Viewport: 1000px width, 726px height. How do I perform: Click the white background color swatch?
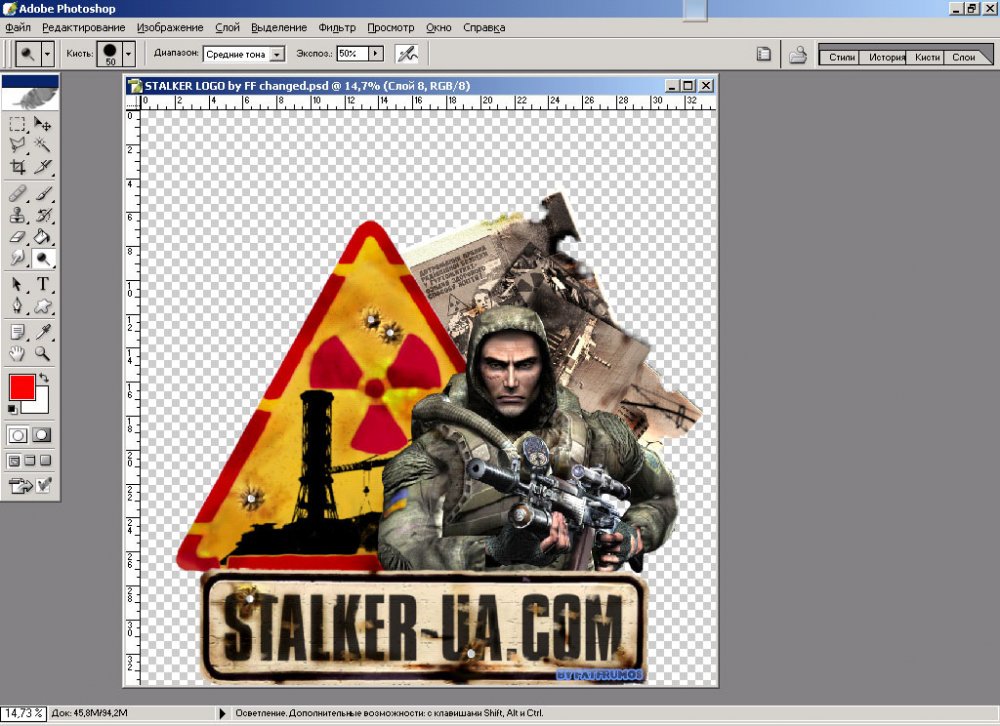point(41,405)
